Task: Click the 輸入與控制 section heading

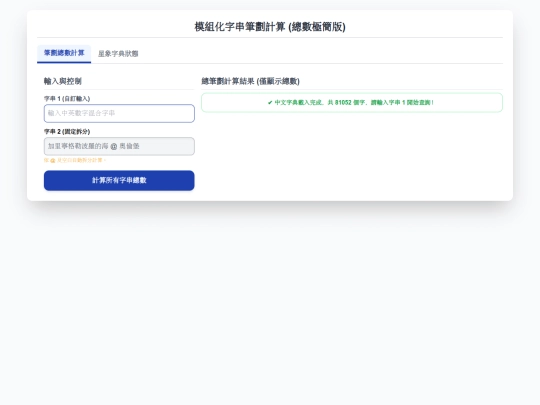Action: [x=63, y=81]
